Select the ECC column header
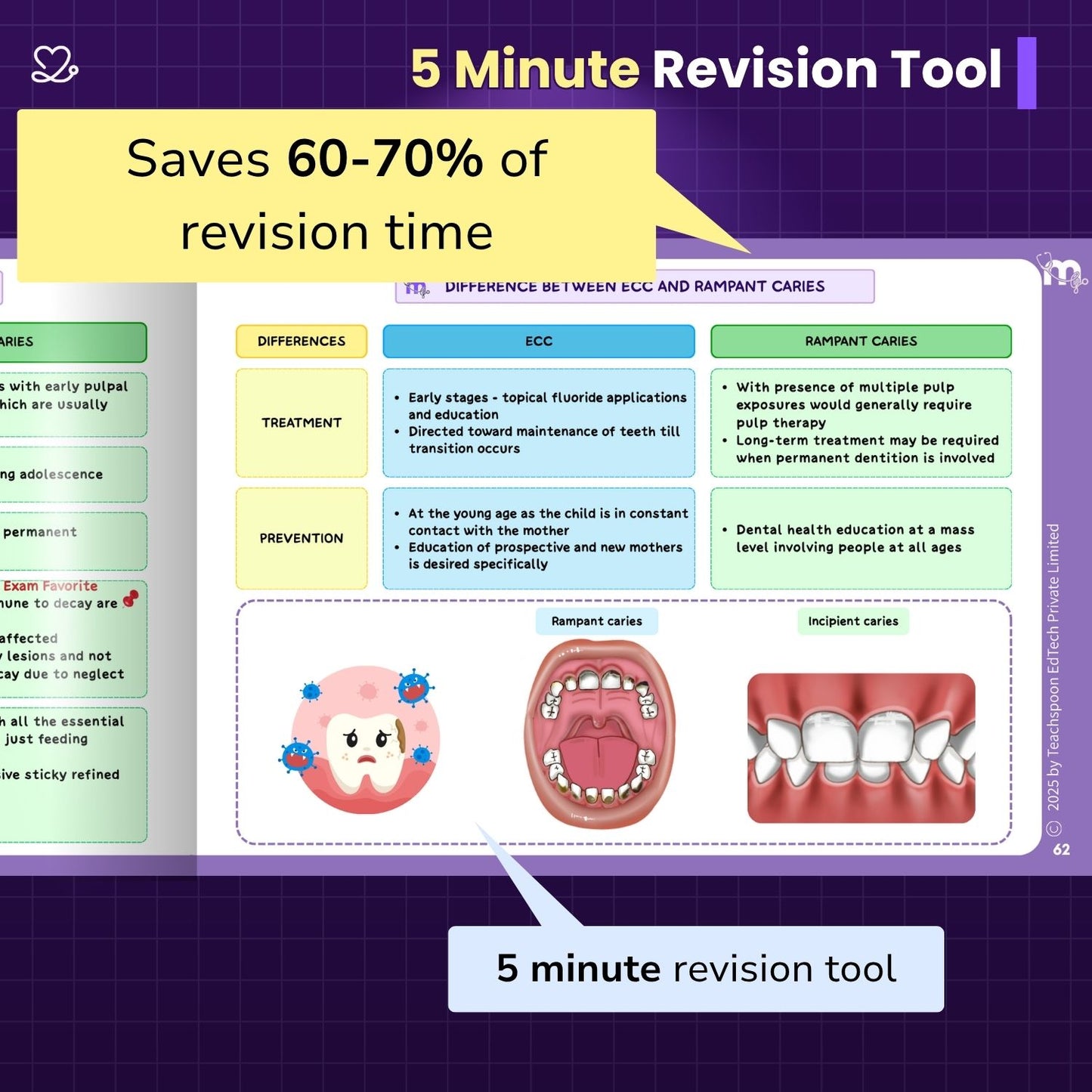1092x1092 pixels. click(538, 342)
